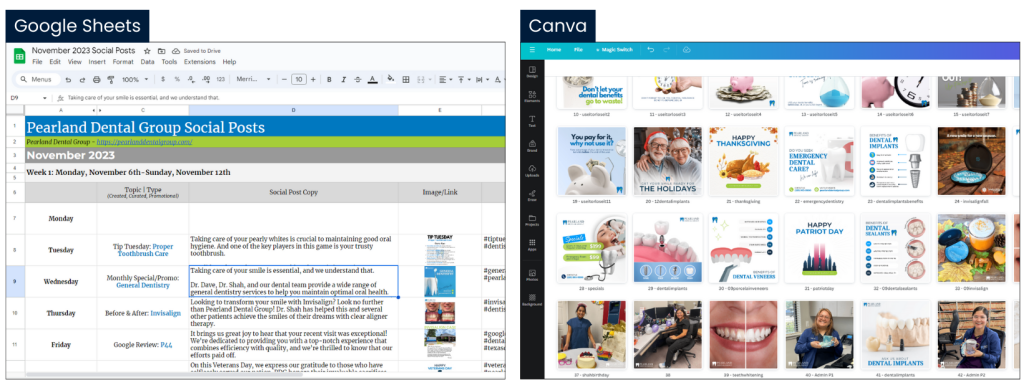Click the fill color bucket icon
This screenshot has width=1024, height=385.
pos(391,79)
